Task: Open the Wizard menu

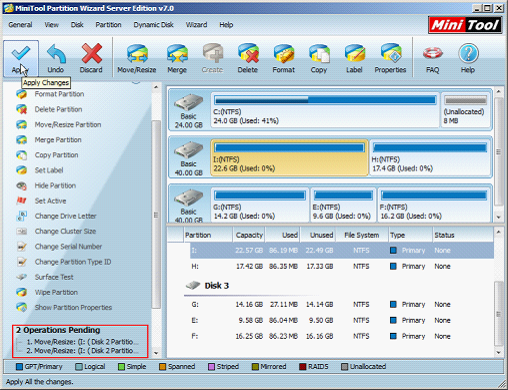Action: click(196, 25)
